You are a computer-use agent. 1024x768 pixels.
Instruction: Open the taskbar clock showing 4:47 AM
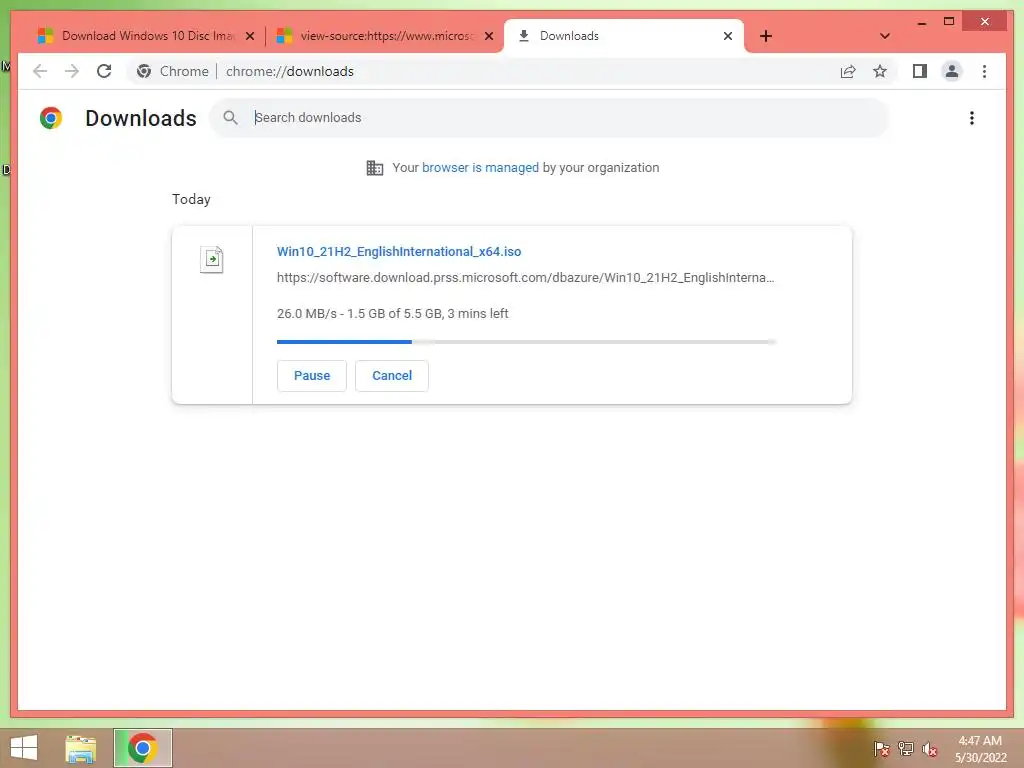click(x=980, y=749)
